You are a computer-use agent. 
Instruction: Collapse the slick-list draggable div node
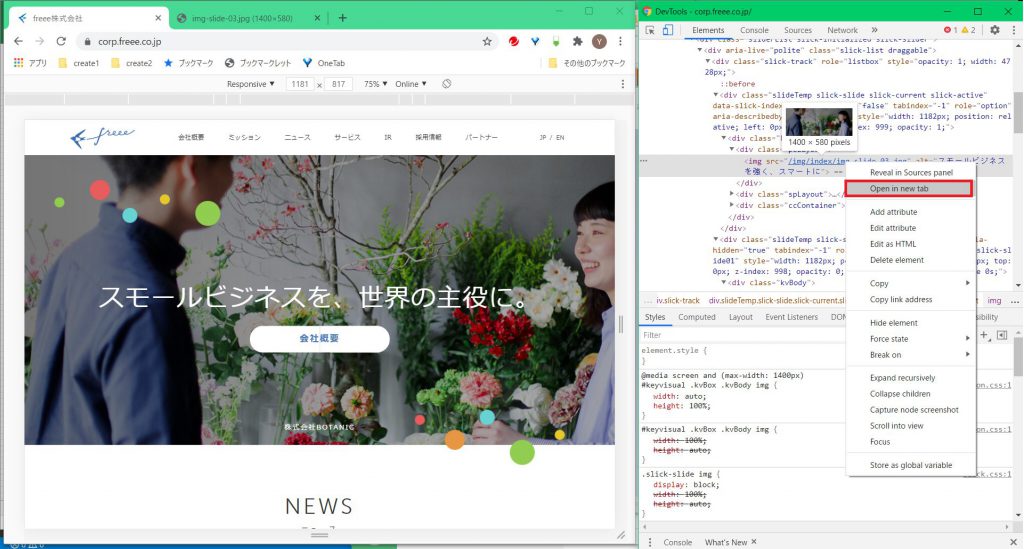click(x=699, y=50)
